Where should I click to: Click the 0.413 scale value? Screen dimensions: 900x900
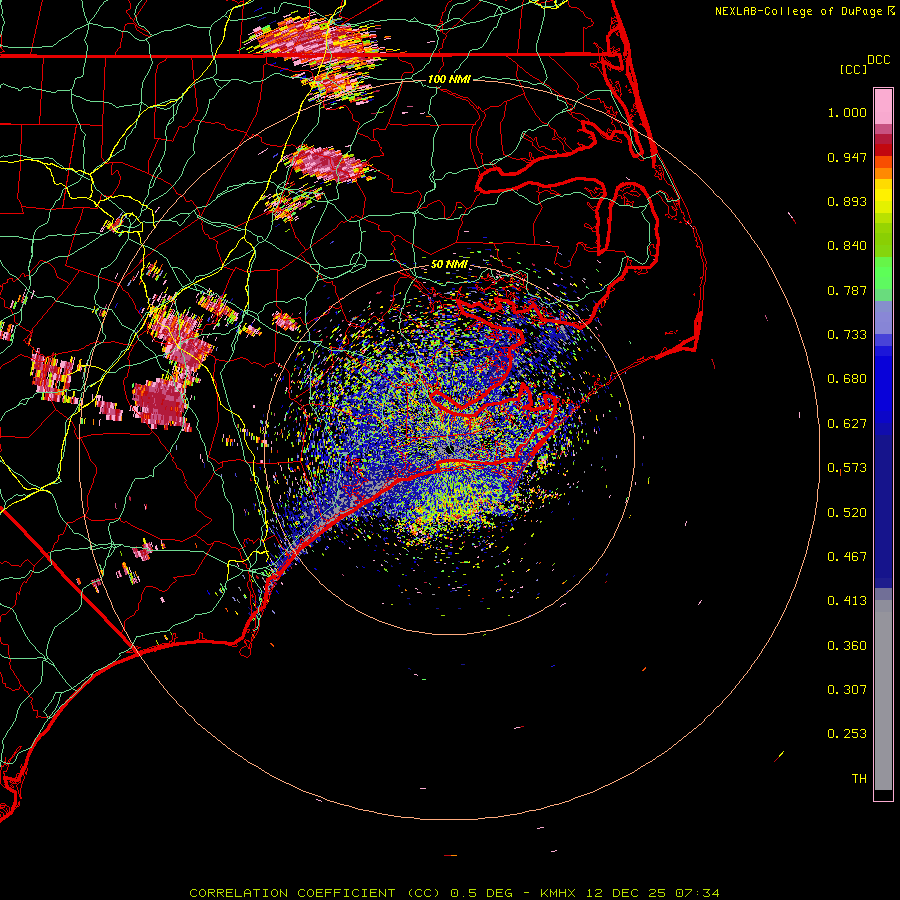pyautogui.click(x=847, y=601)
